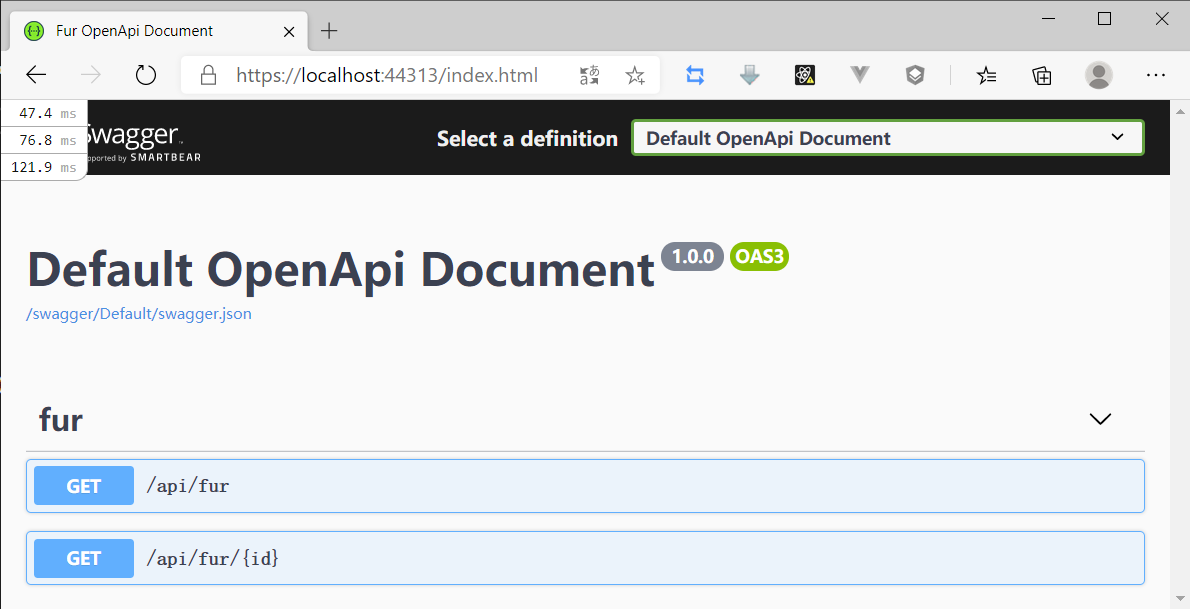Open the React DevTools extension icon
The height and width of the screenshot is (609, 1190).
[805, 75]
